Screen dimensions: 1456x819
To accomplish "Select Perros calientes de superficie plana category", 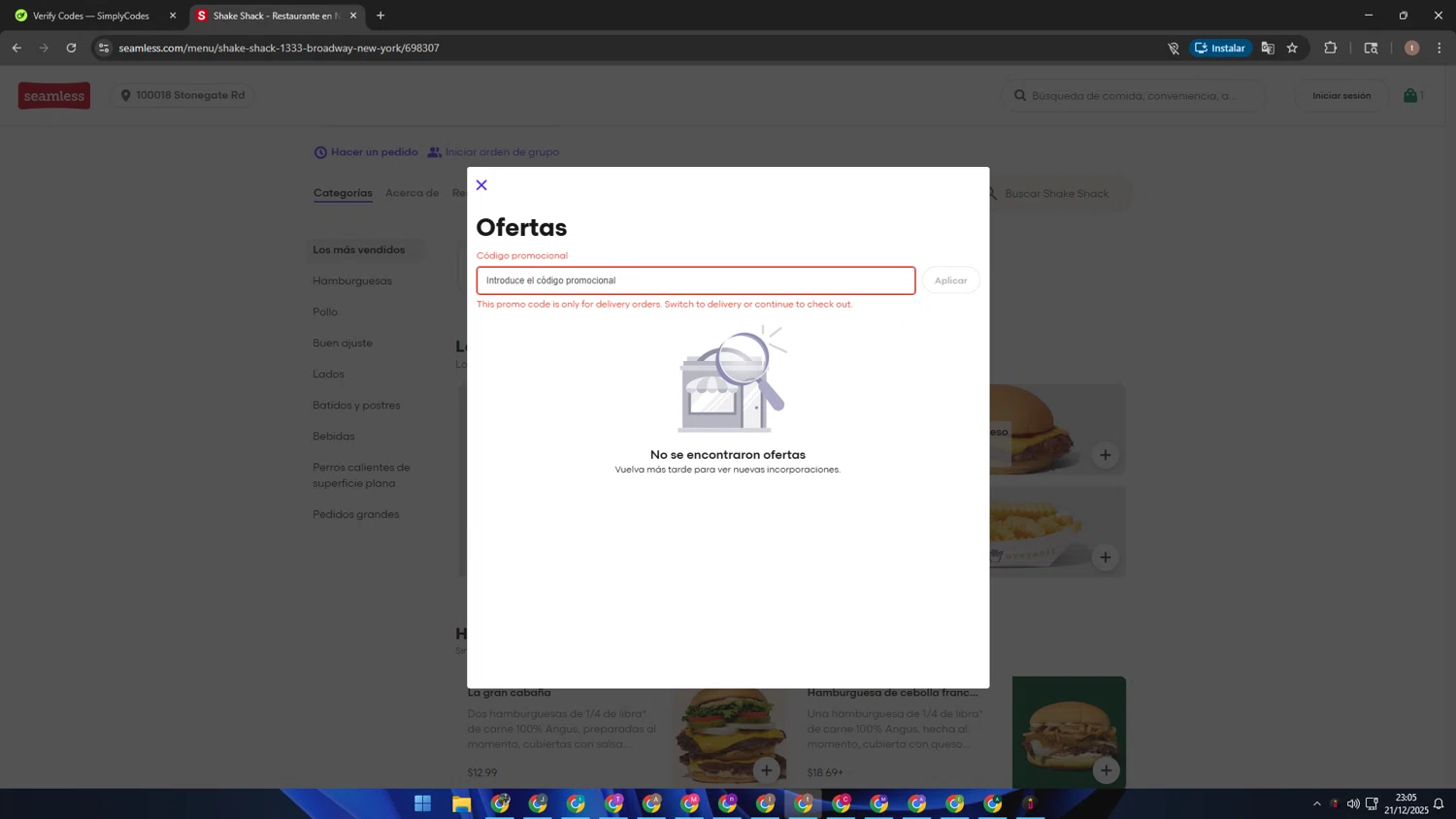I will (361, 475).
